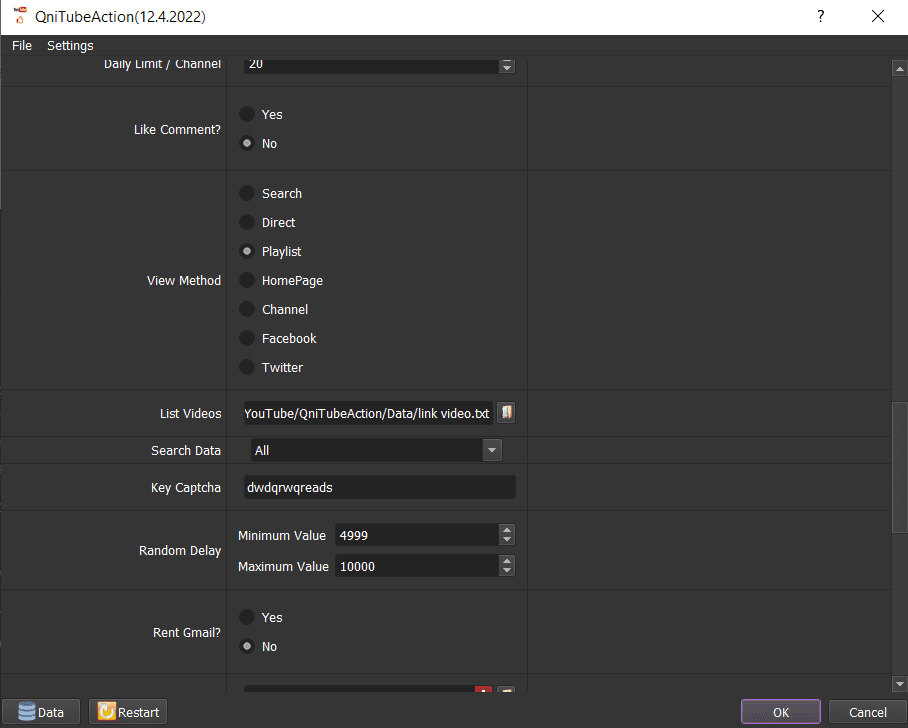Click the Maximum Value field showing 10000
Screen dimensions: 908x728
coord(417,566)
